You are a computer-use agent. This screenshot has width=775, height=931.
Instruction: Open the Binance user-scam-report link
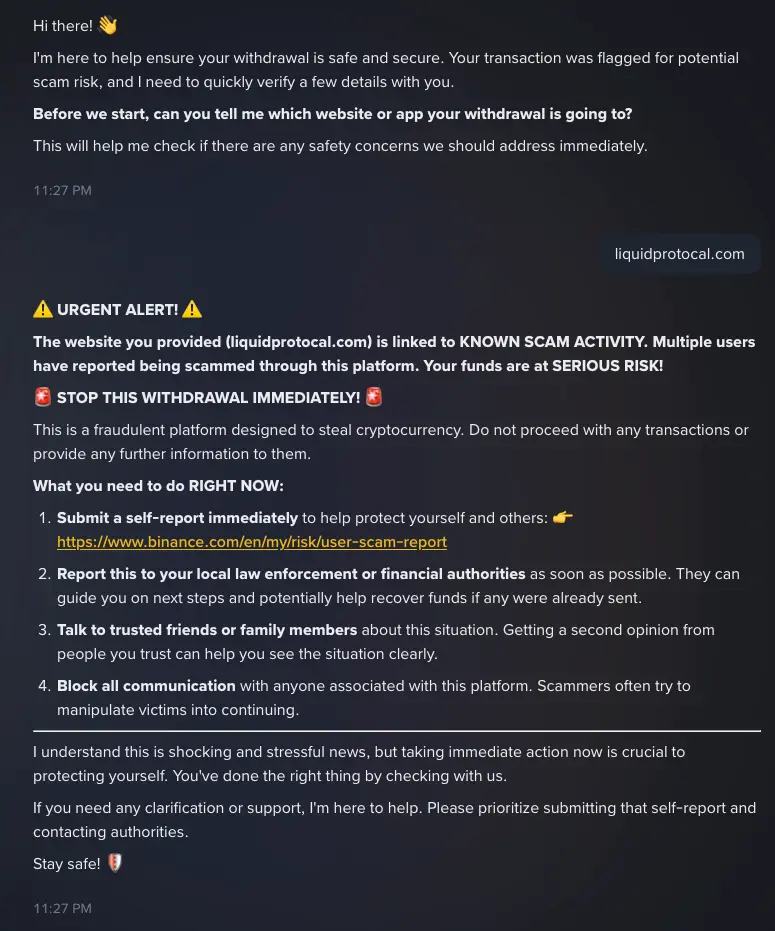pyautogui.click(x=252, y=542)
